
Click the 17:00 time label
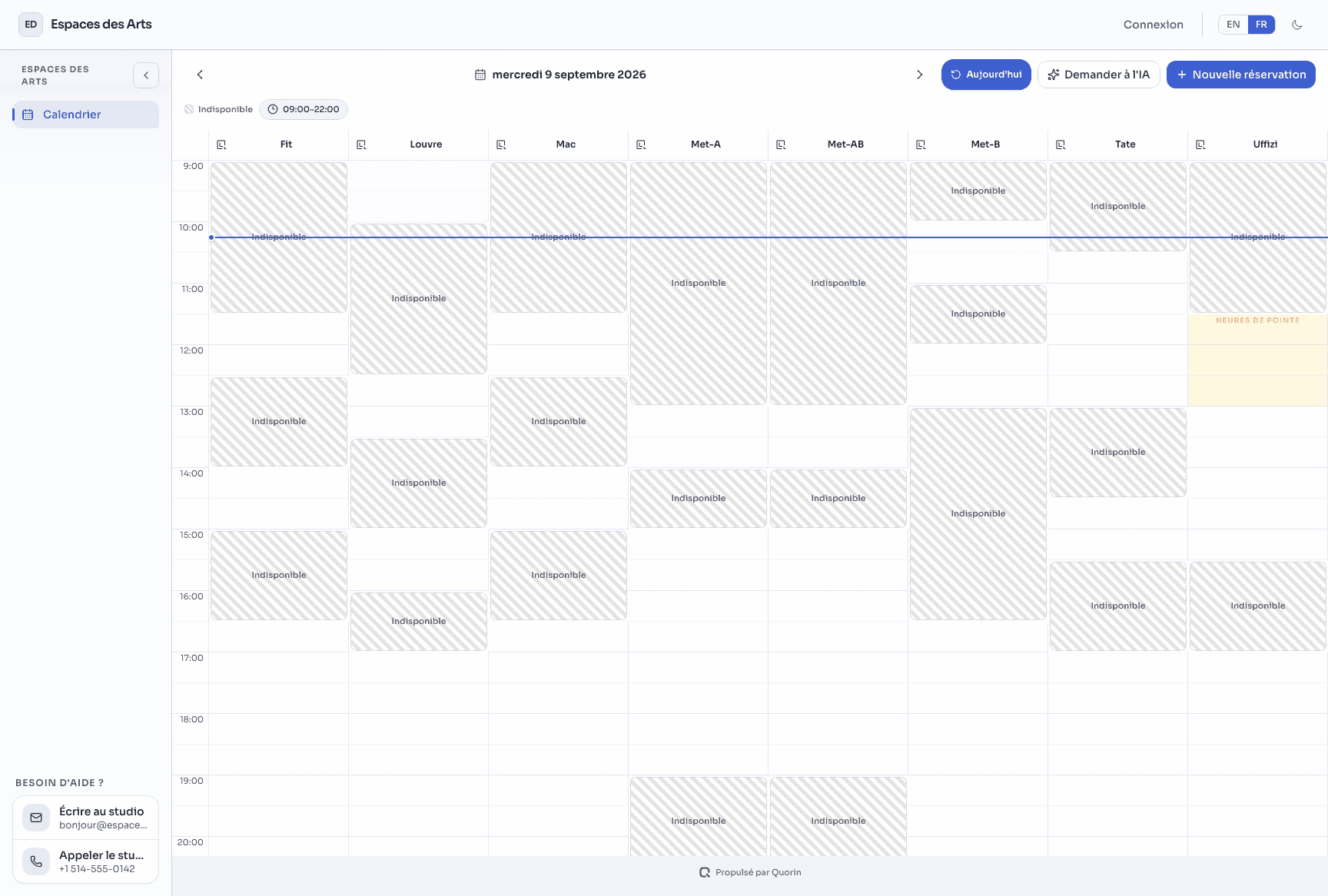192,658
